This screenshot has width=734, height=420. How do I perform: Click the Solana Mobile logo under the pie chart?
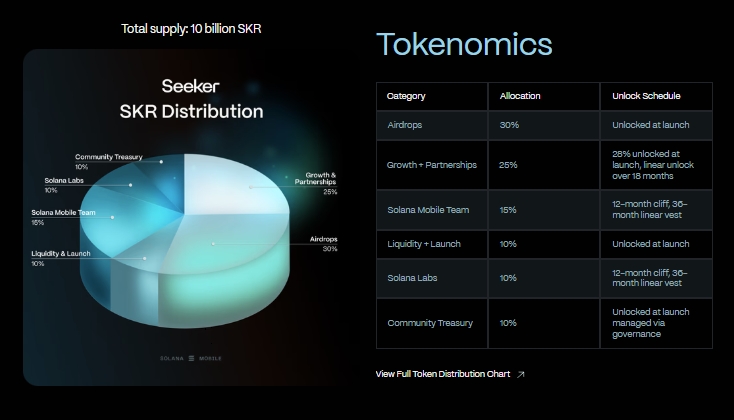[x=191, y=357]
